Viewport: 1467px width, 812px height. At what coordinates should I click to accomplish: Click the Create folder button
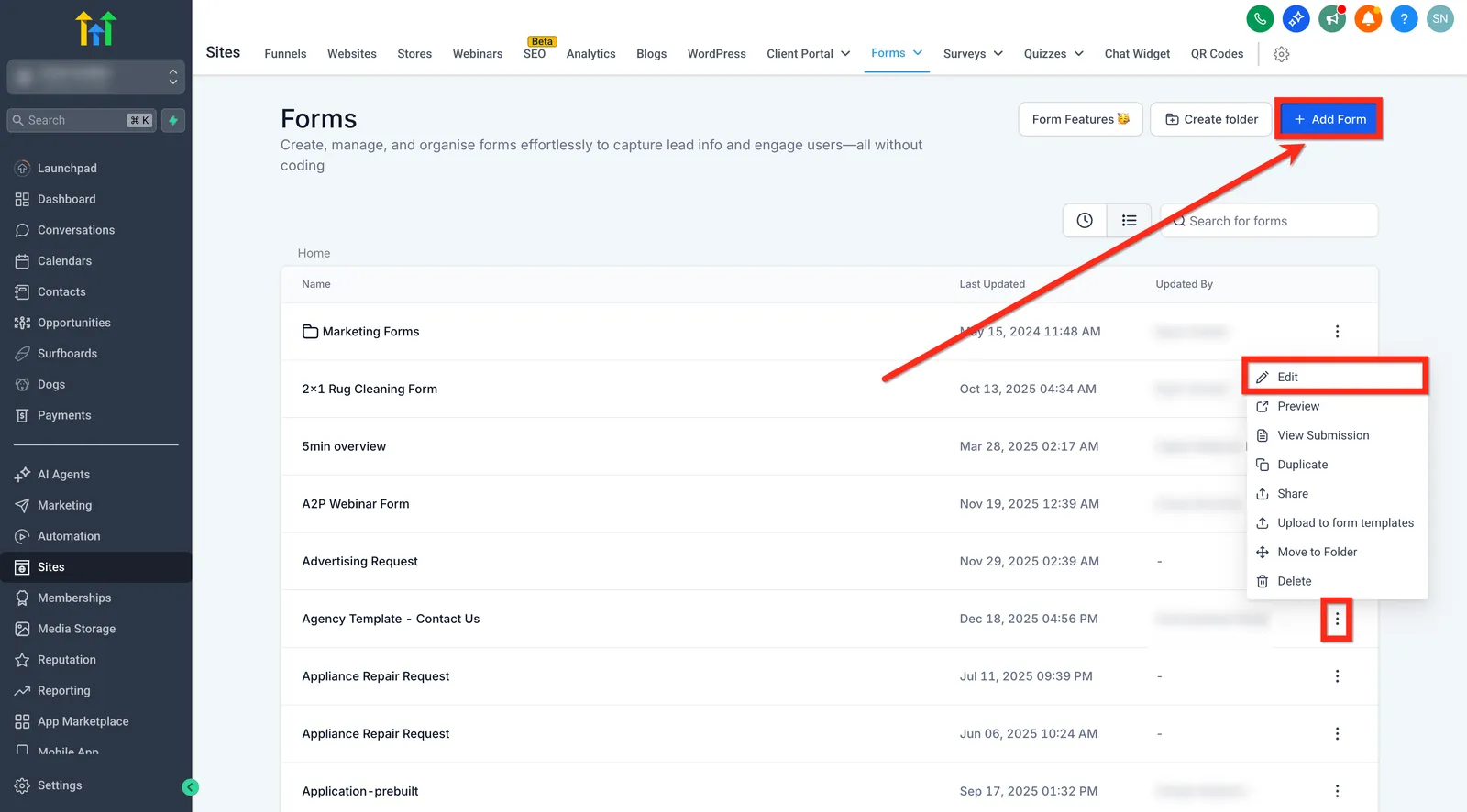click(1211, 119)
